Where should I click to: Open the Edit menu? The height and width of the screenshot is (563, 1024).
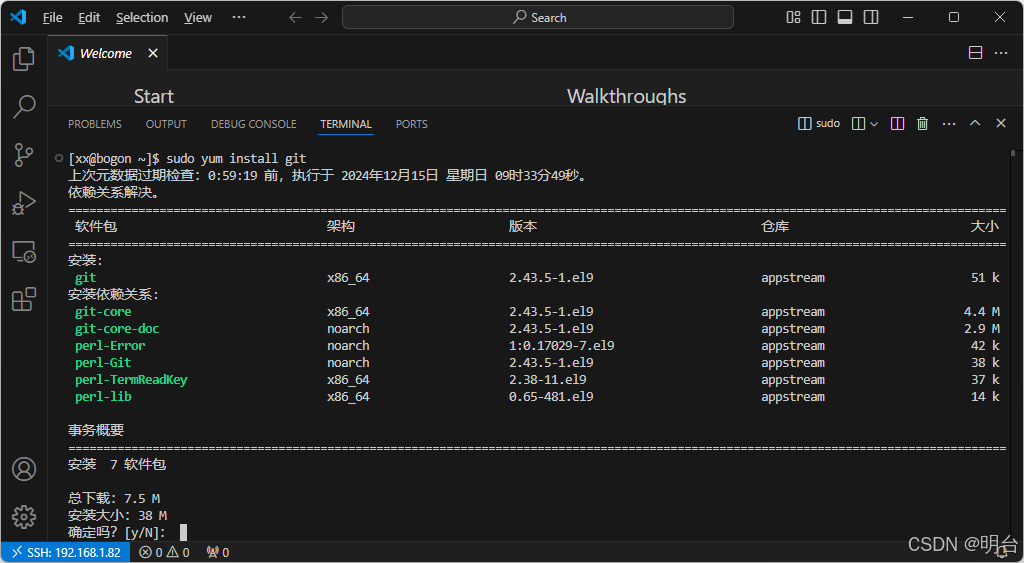coord(89,18)
